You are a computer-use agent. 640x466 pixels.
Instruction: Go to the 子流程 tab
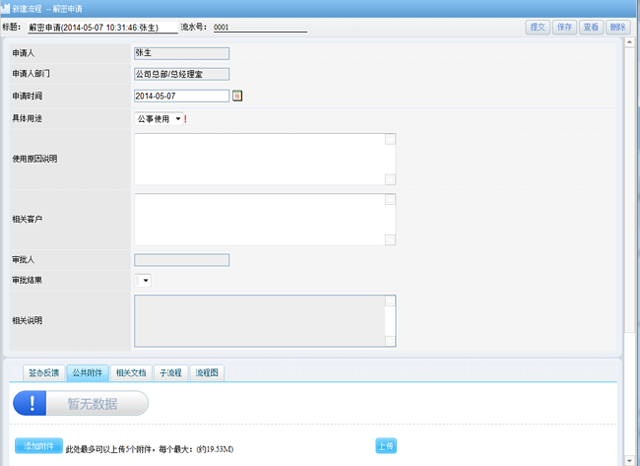(171, 372)
